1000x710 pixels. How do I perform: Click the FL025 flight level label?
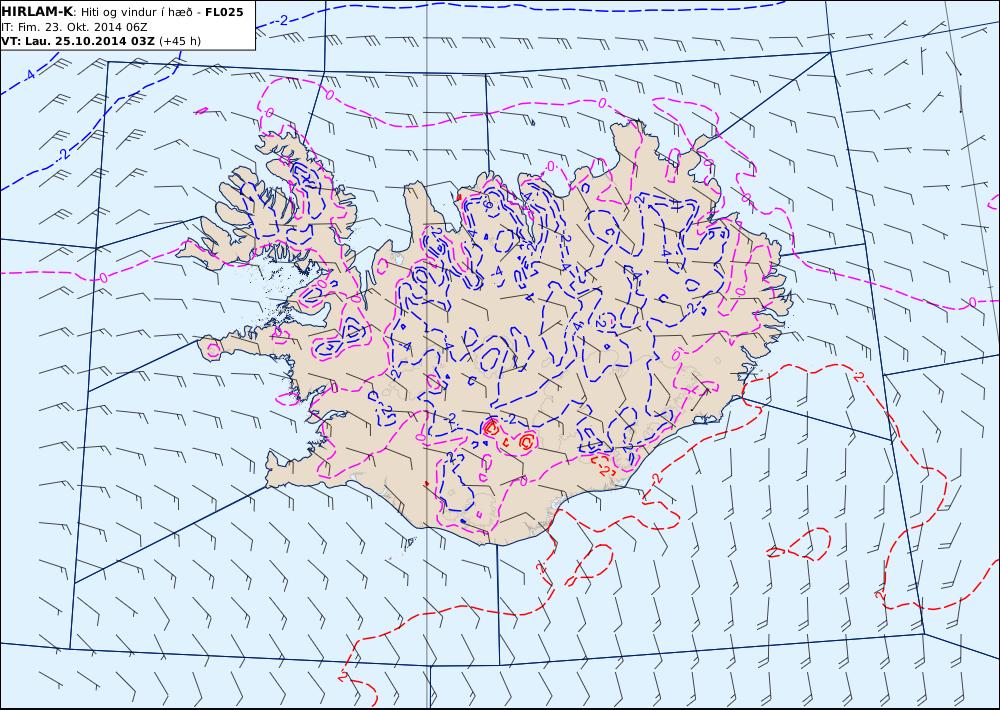tap(224, 12)
